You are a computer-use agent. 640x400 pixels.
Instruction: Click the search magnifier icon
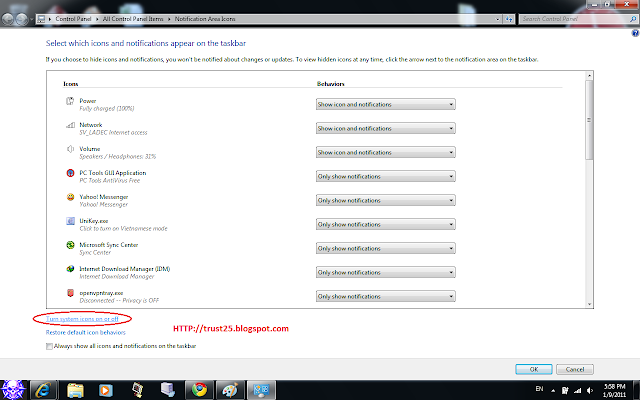pos(633,19)
